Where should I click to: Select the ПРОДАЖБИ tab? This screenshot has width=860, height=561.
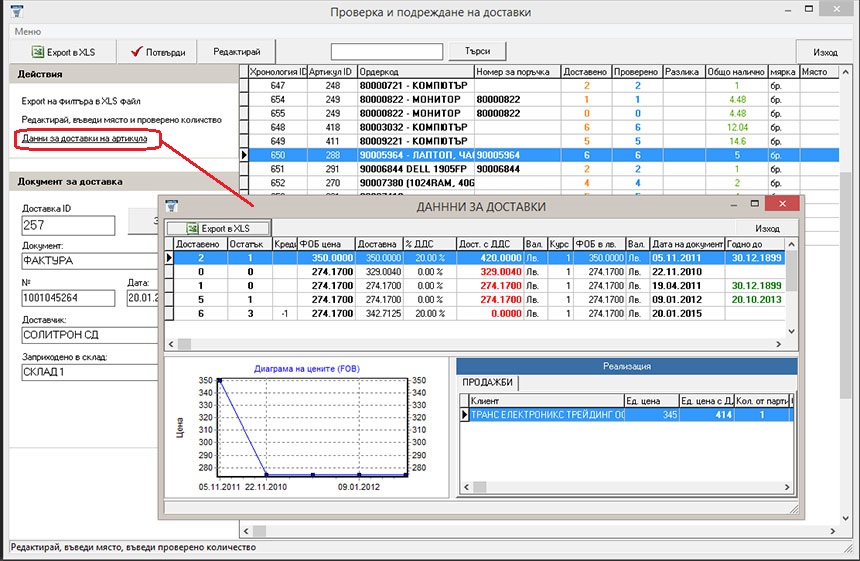pyautogui.click(x=487, y=382)
